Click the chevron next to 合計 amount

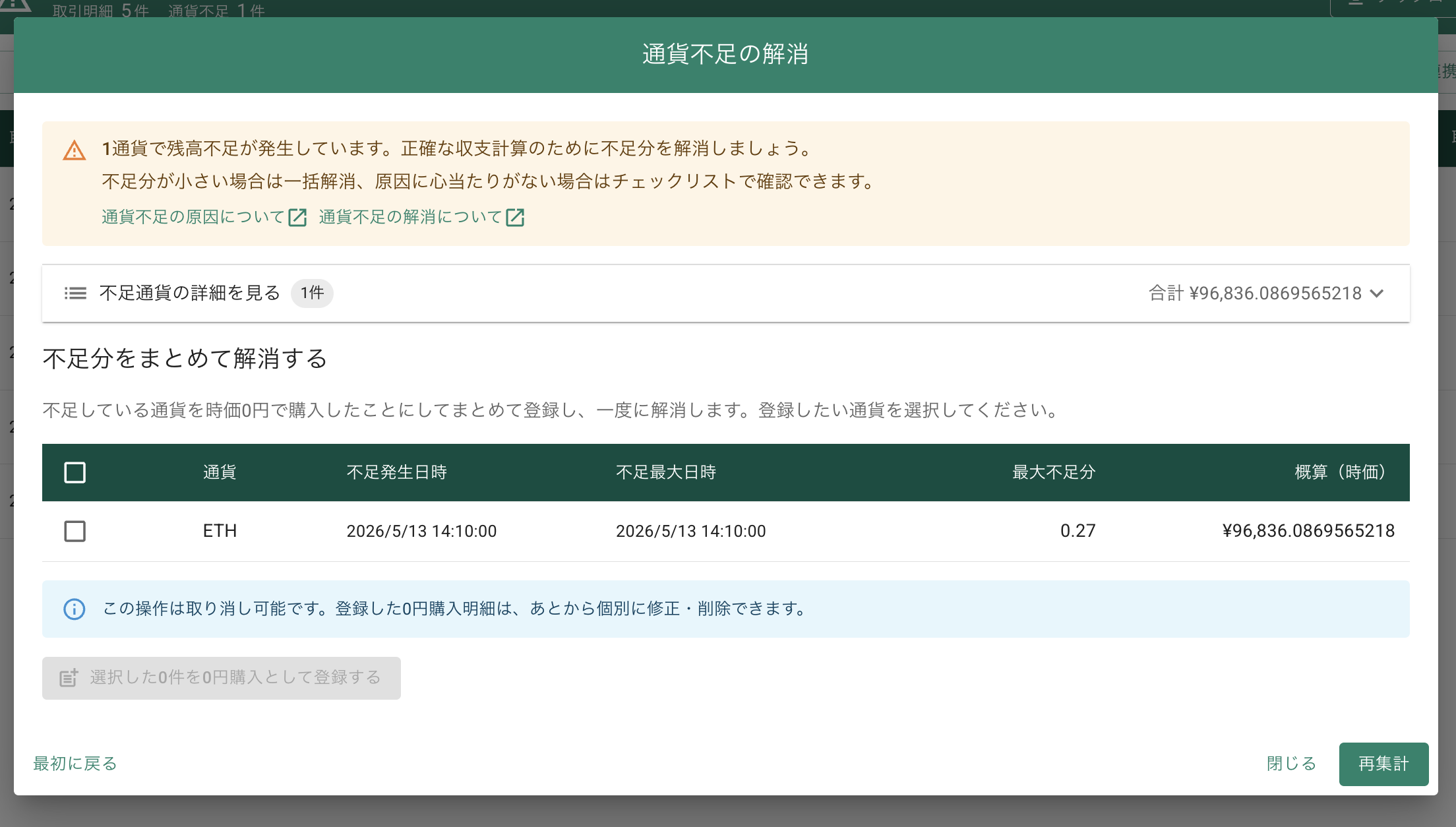coord(1377,293)
